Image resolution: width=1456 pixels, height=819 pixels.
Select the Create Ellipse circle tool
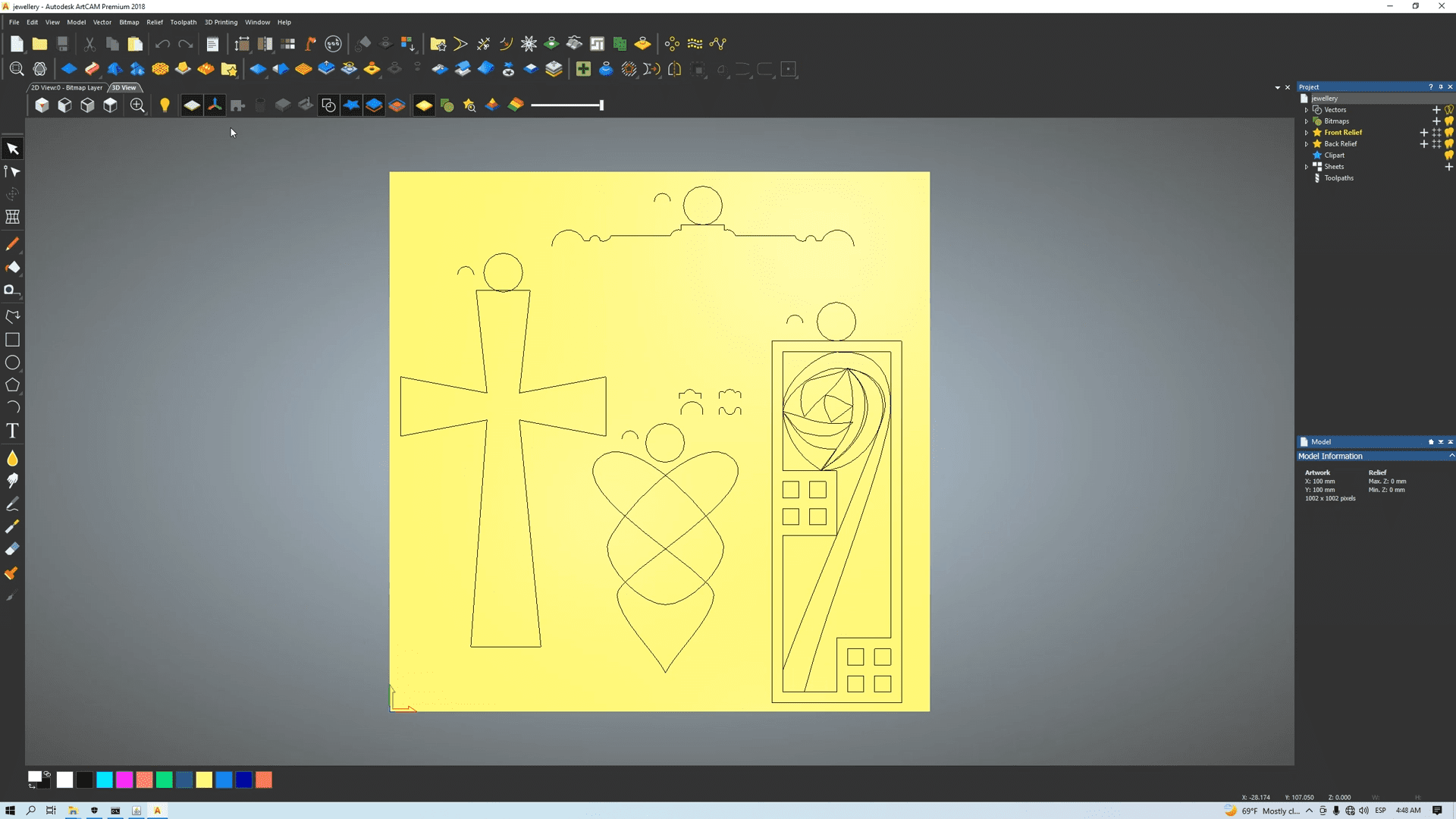point(12,362)
